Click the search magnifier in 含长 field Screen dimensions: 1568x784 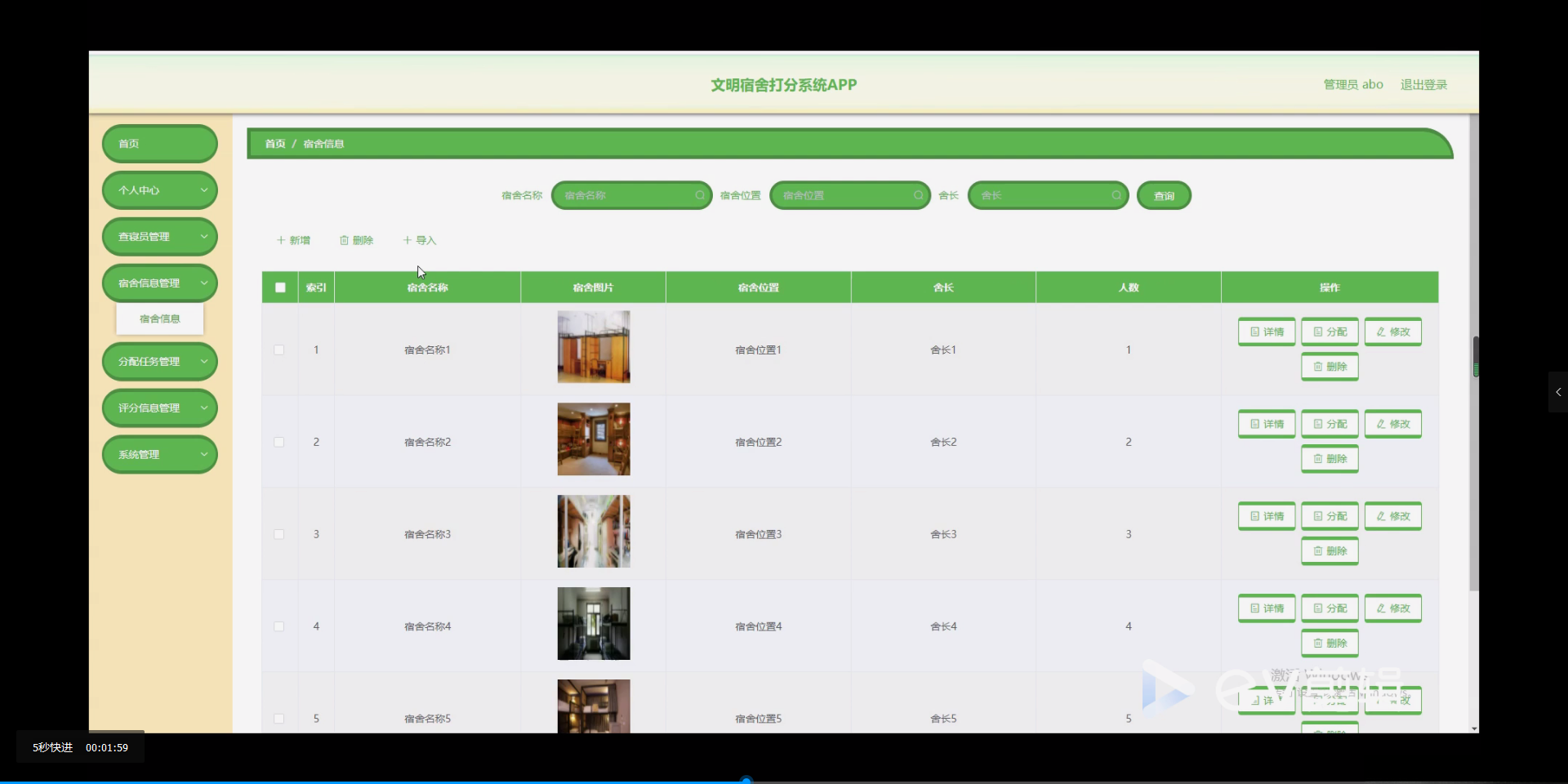pos(1117,195)
